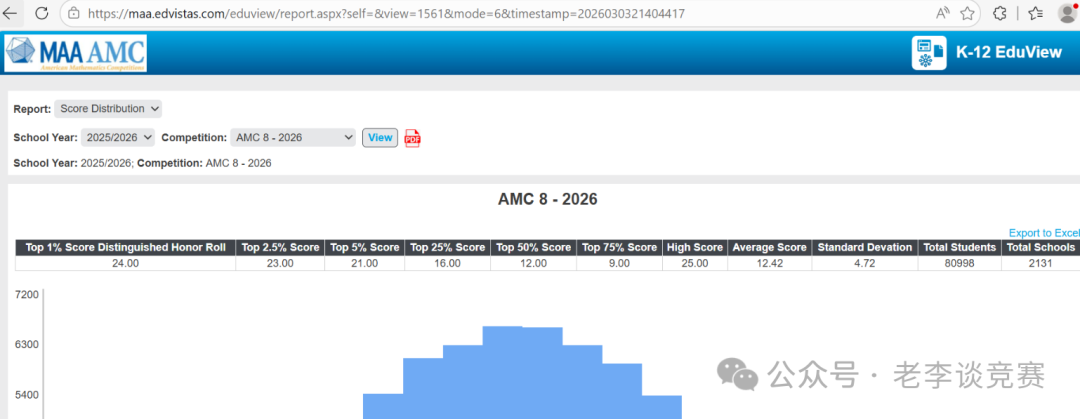Select the 25.00 high score value

[x=695, y=263]
